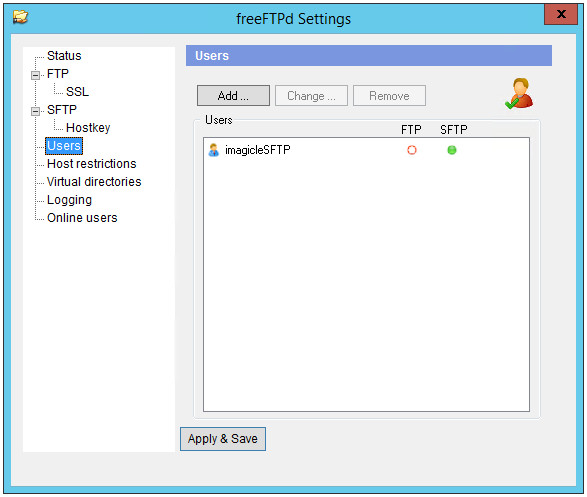Click the Add ... button
This screenshot has height=497, width=587.
tap(233, 95)
